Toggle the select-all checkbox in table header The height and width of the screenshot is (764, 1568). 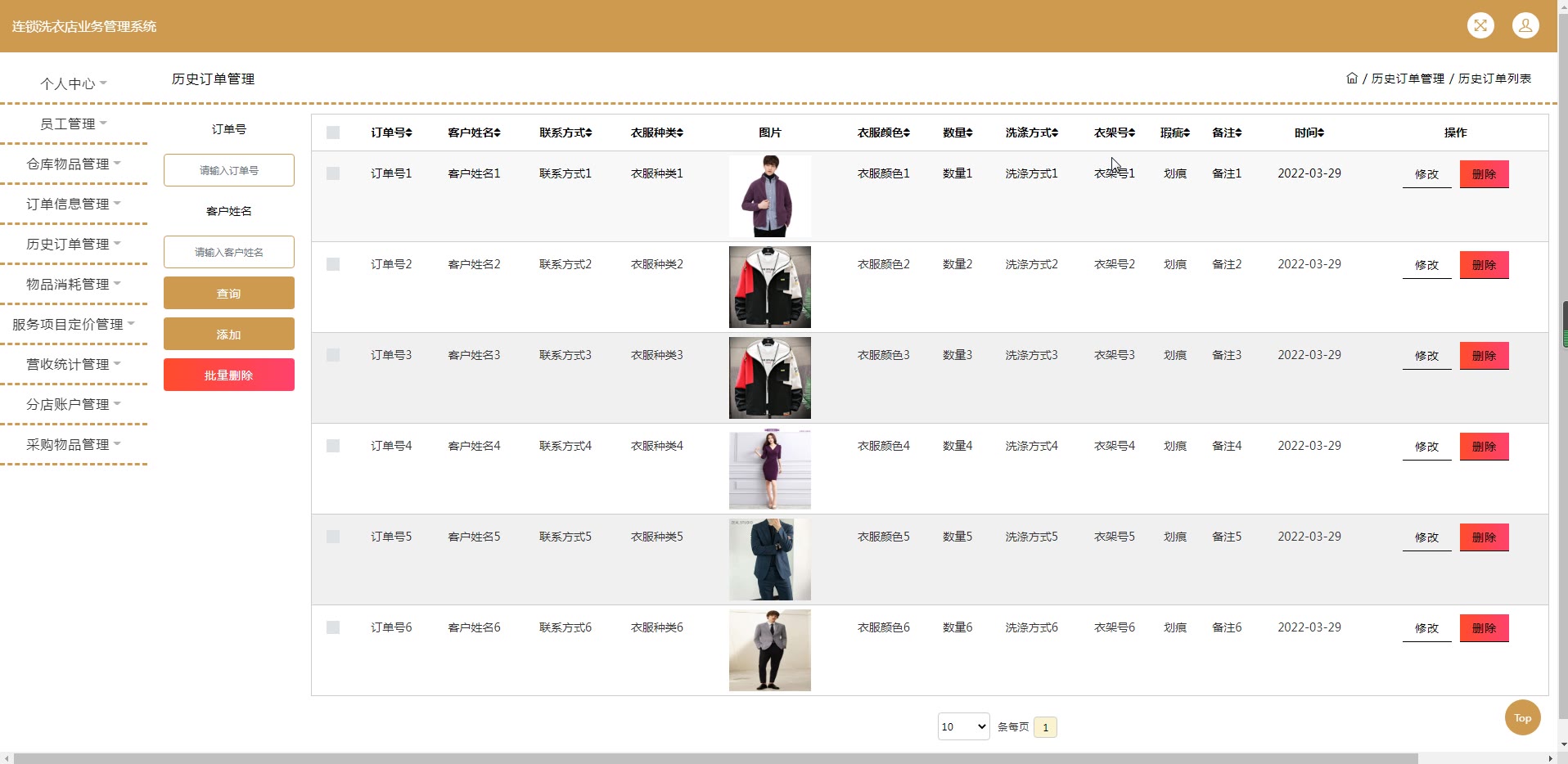(333, 133)
